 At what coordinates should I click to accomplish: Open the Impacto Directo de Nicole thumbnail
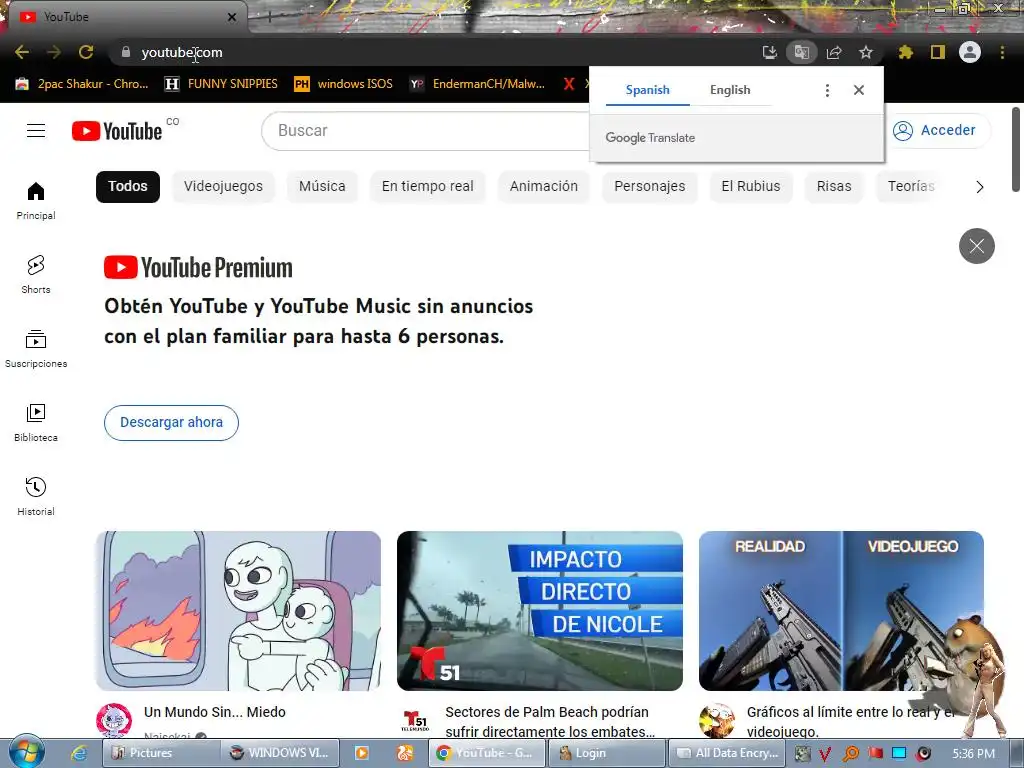tap(540, 611)
